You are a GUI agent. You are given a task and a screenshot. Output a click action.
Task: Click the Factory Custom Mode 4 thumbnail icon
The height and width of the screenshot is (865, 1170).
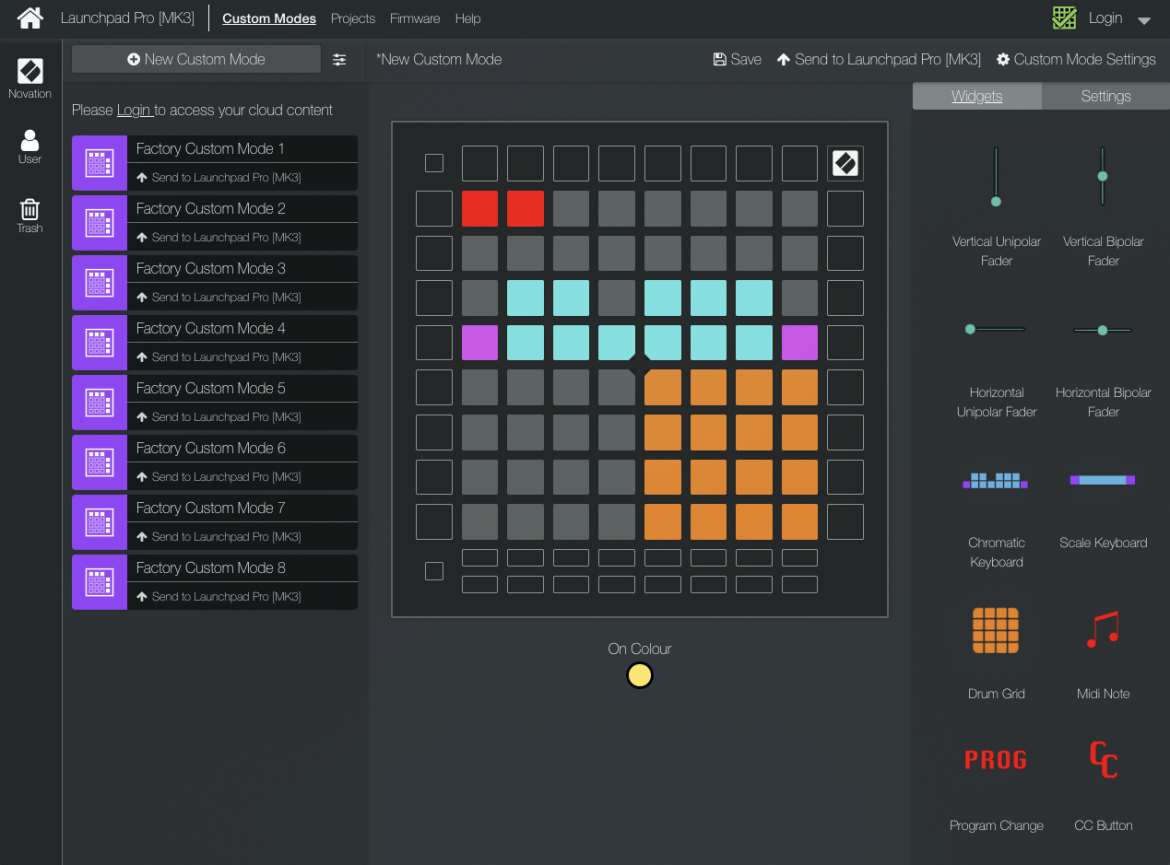pyautogui.click(x=99, y=343)
